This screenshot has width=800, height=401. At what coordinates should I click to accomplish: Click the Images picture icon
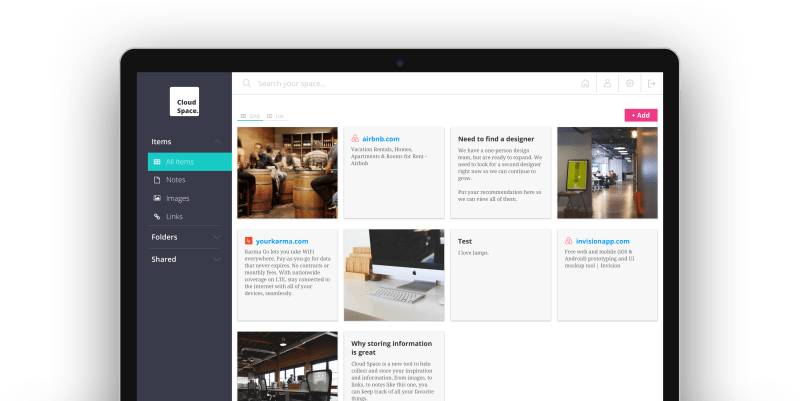click(x=157, y=198)
